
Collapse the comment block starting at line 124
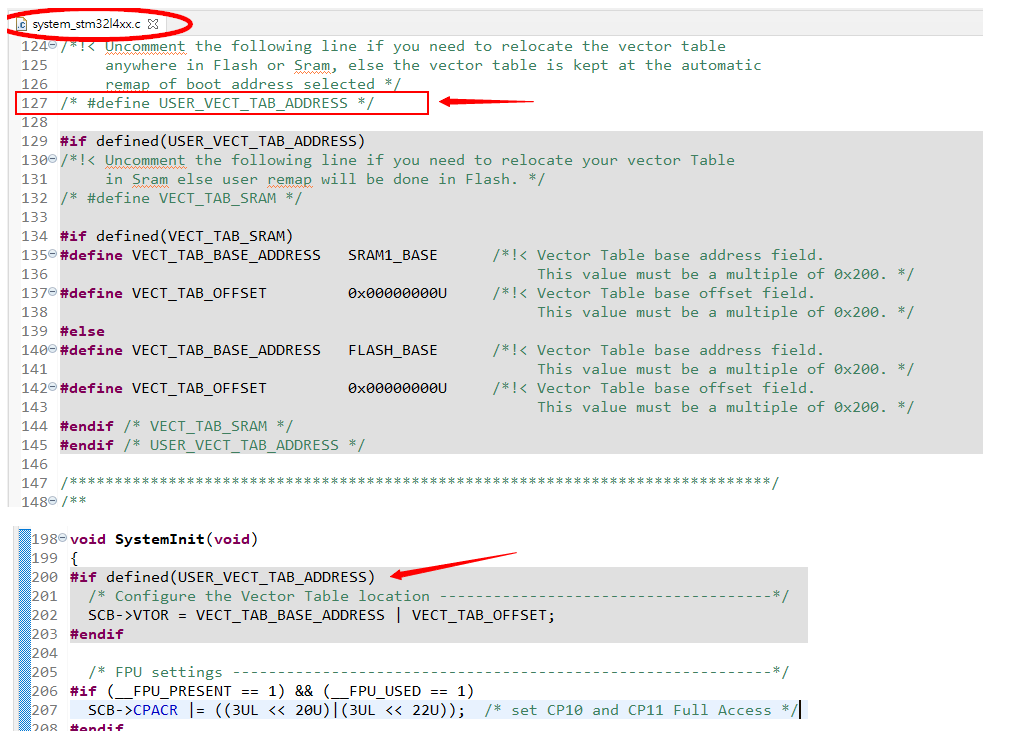tap(53, 45)
